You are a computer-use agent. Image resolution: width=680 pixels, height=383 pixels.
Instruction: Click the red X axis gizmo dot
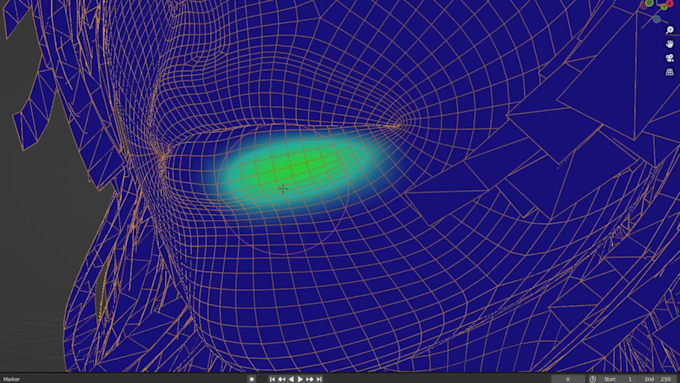tap(670, 3)
